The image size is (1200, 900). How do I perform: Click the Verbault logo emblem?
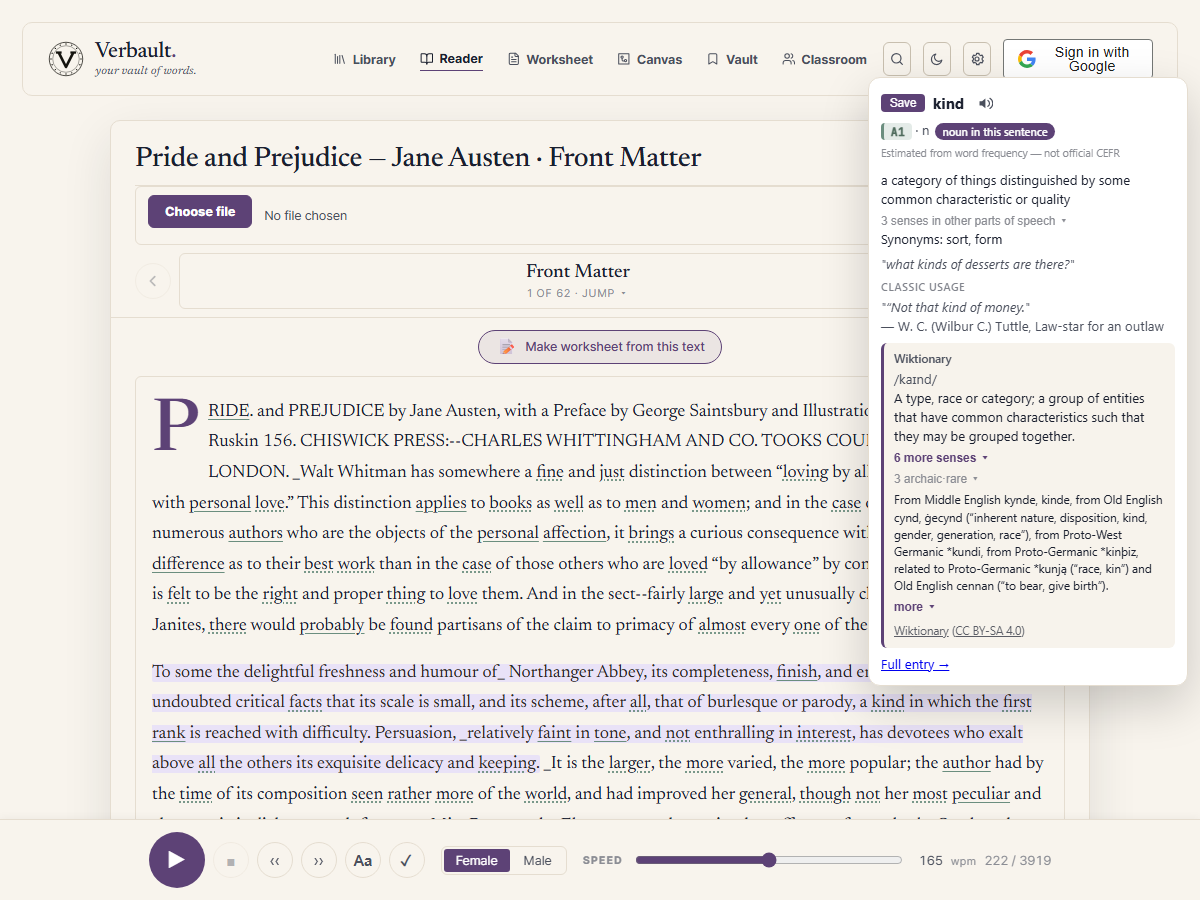click(66, 59)
